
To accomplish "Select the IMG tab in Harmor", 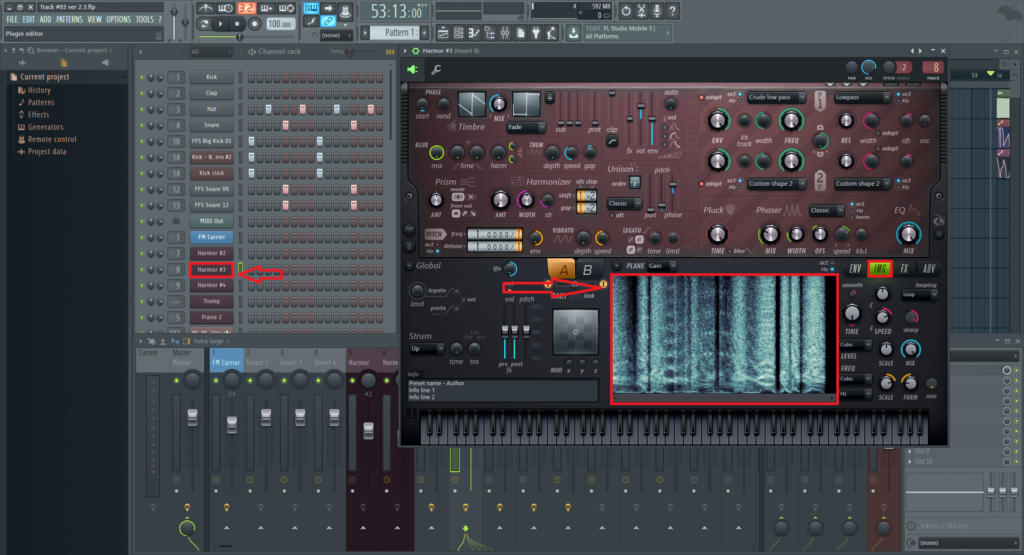I will pyautogui.click(x=880, y=268).
